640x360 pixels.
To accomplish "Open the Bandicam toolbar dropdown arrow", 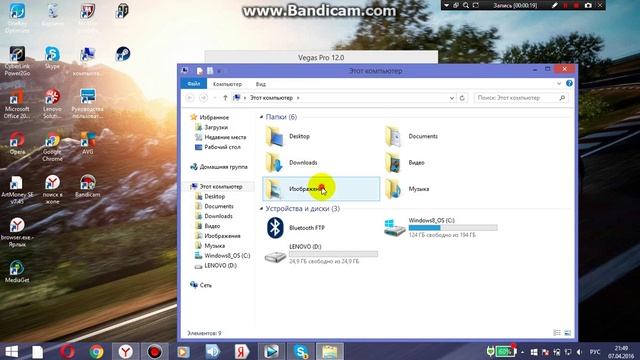I will (447, 5).
